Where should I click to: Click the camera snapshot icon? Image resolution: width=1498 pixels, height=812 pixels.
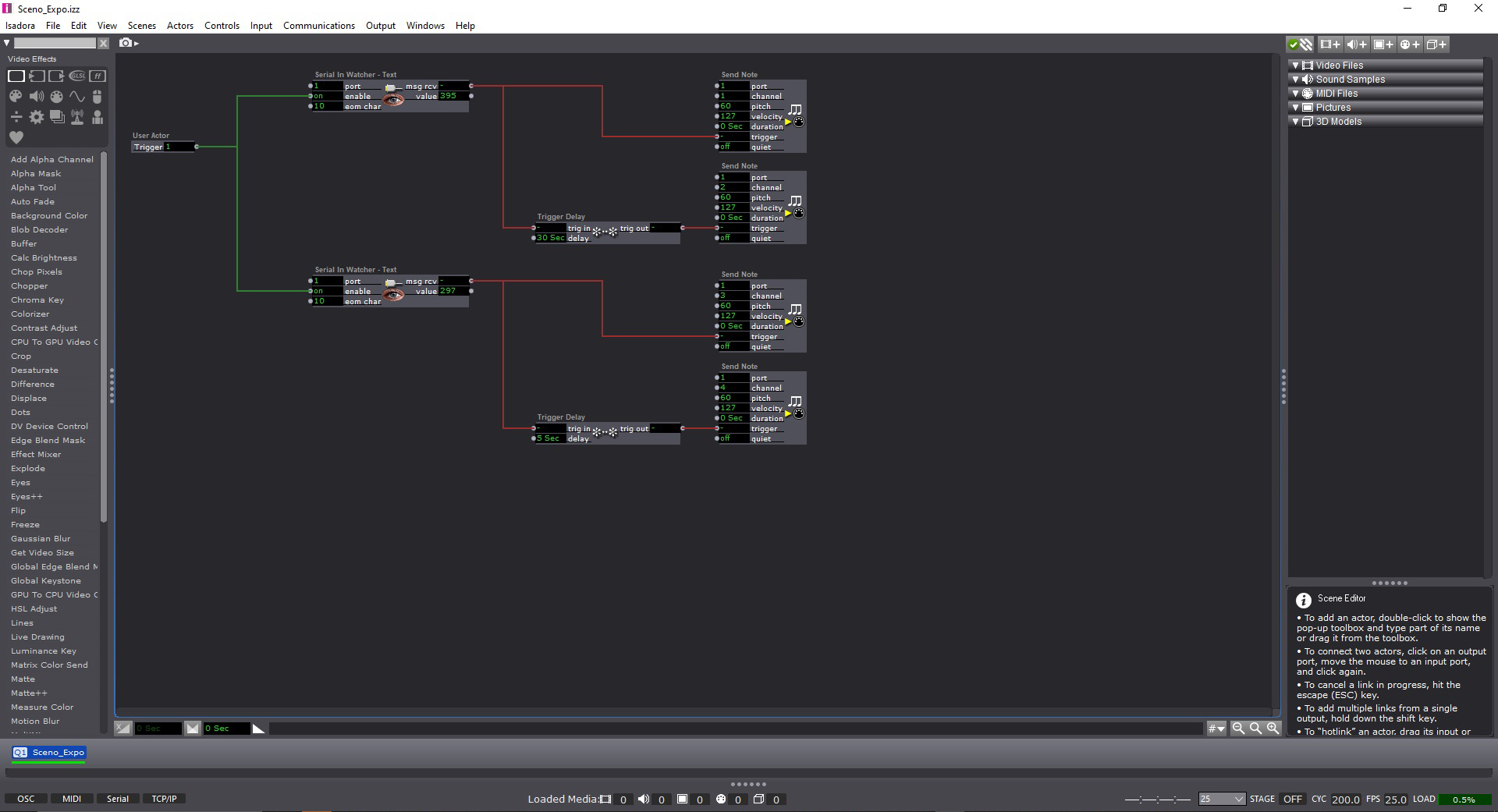pos(126,43)
